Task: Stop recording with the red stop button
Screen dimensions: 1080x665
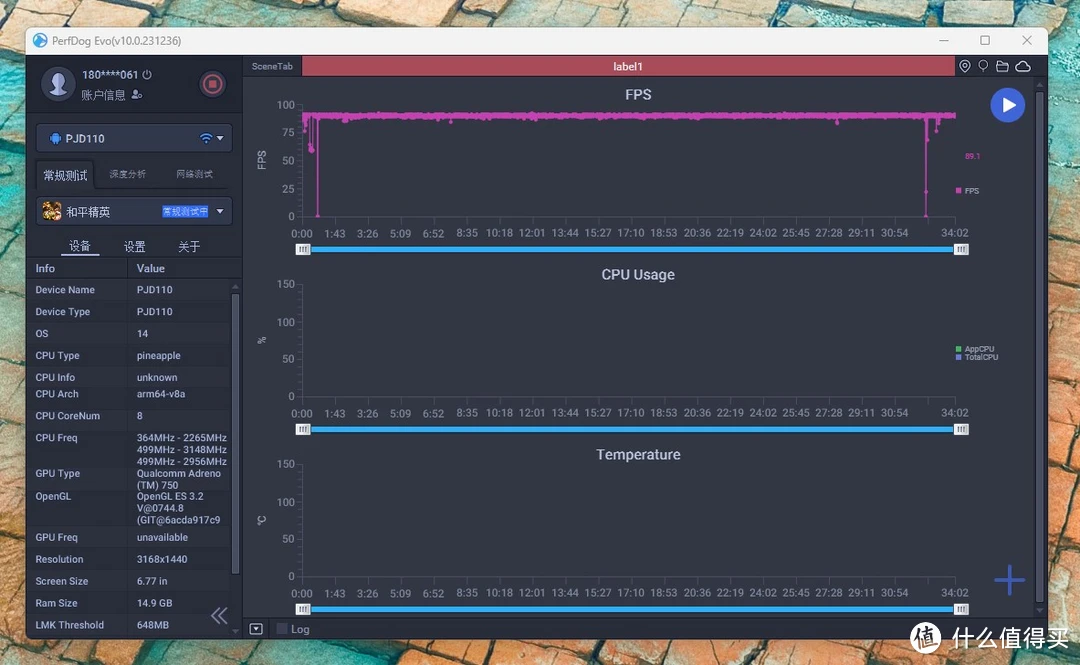Action: [x=212, y=84]
